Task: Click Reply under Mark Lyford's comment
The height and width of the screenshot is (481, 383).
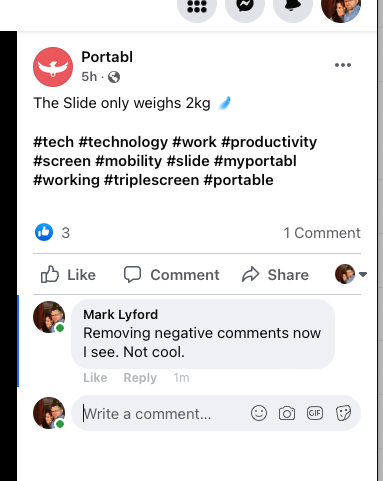Action: 140,378
